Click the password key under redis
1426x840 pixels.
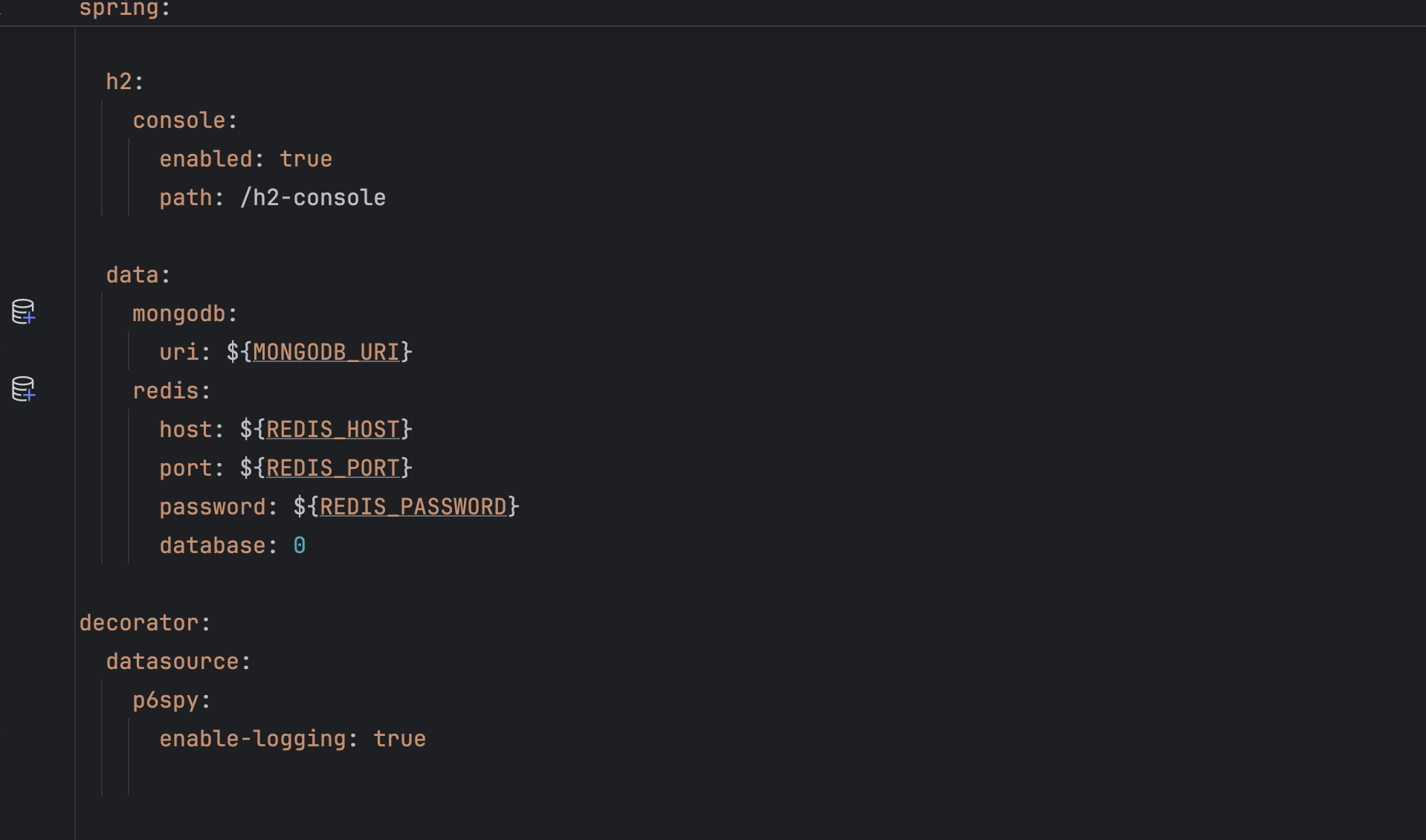pyautogui.click(x=213, y=507)
